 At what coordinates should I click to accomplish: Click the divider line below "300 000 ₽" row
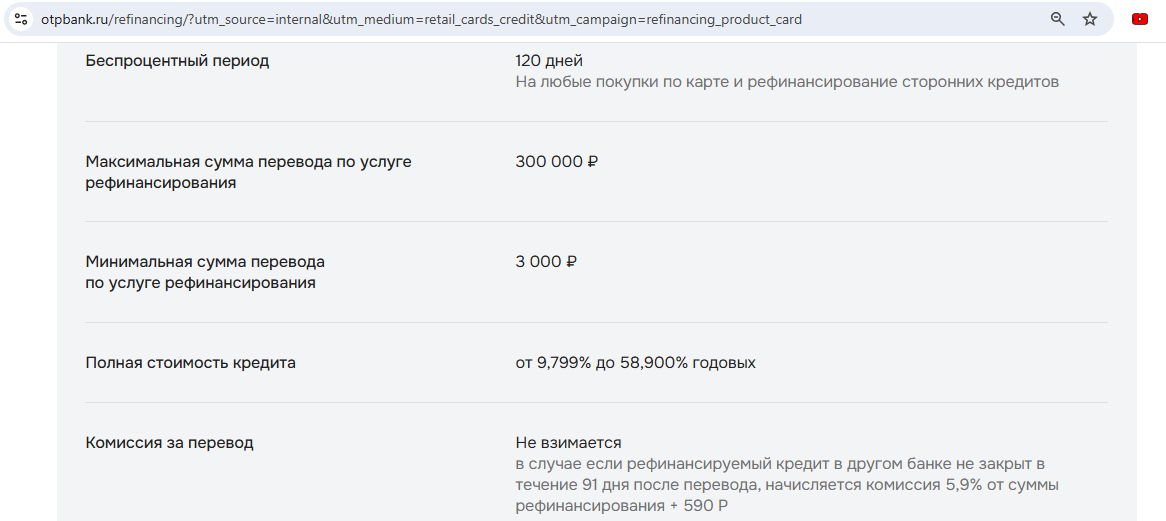(x=596, y=222)
